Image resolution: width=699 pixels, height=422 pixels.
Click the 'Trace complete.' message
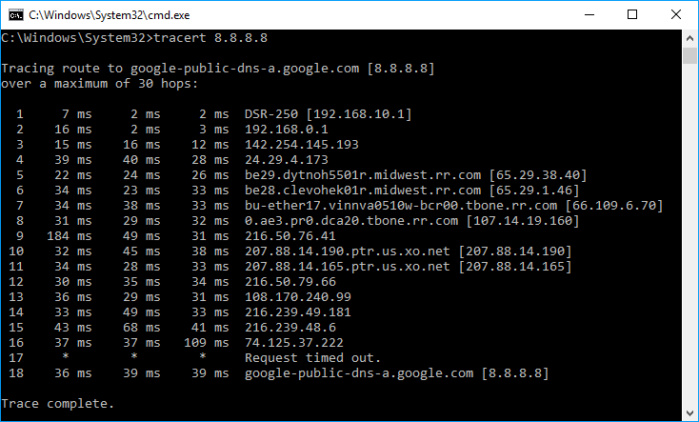pyautogui.click(x=58, y=403)
